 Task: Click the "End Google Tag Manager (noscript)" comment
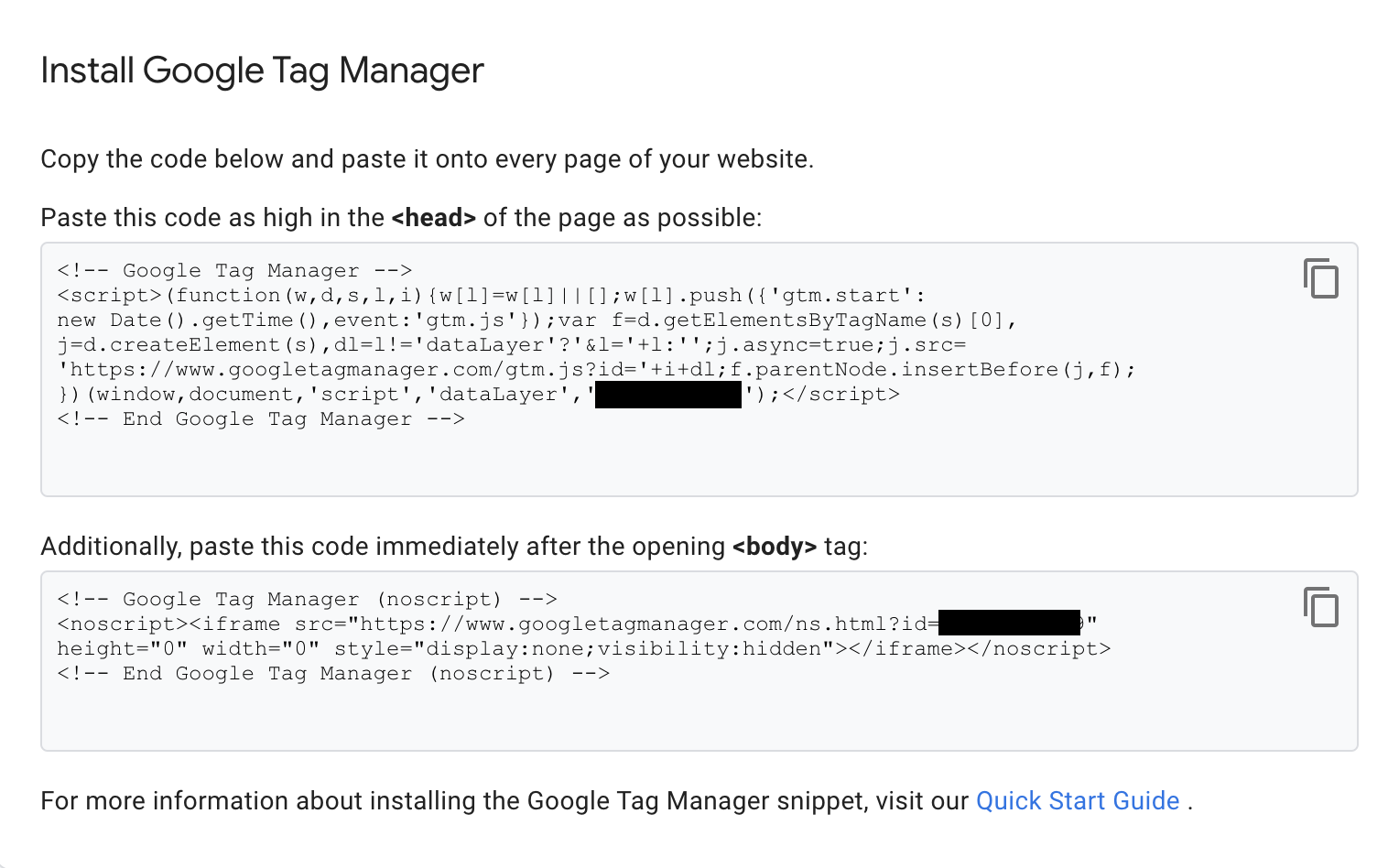click(x=333, y=674)
